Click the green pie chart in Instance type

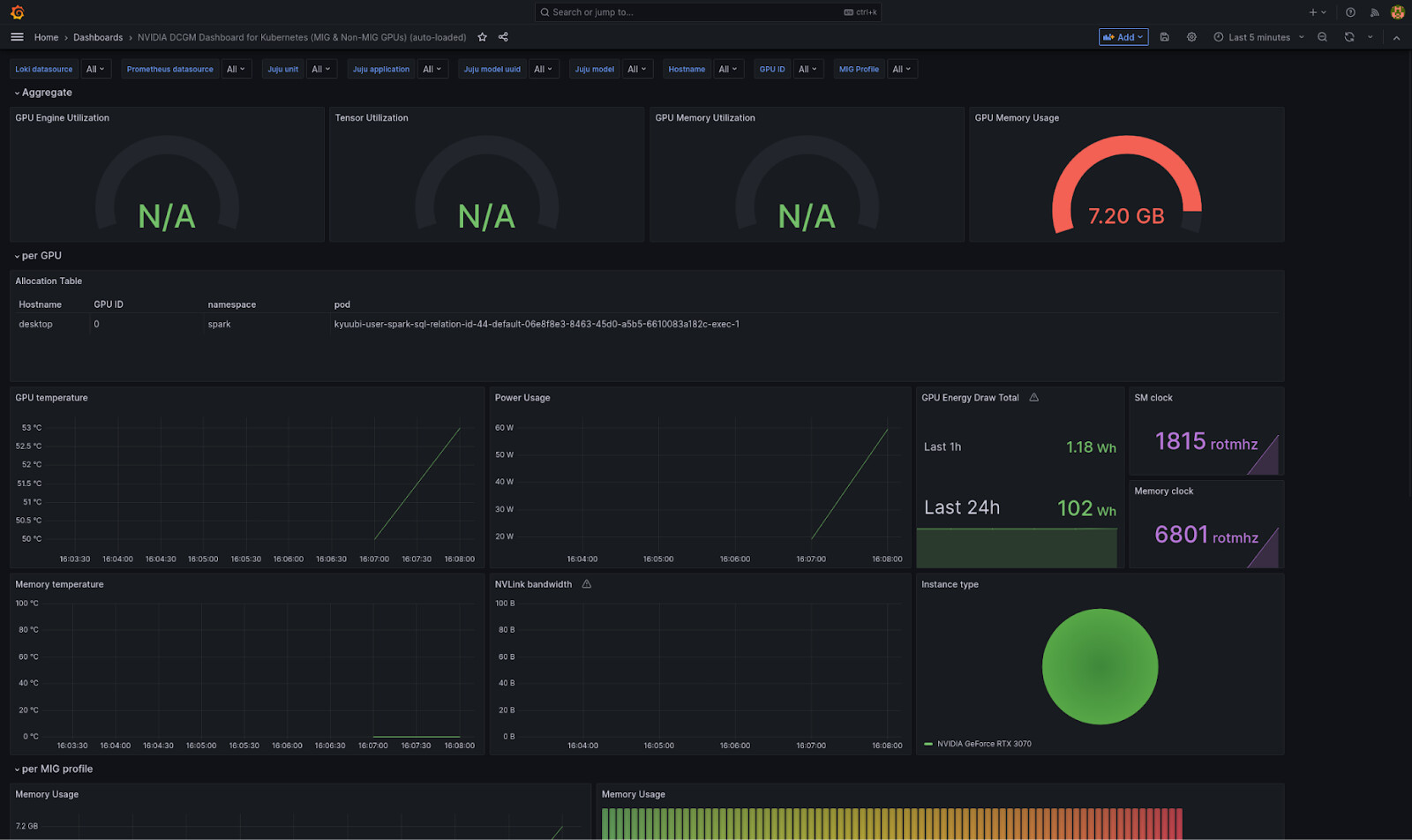click(x=1100, y=667)
